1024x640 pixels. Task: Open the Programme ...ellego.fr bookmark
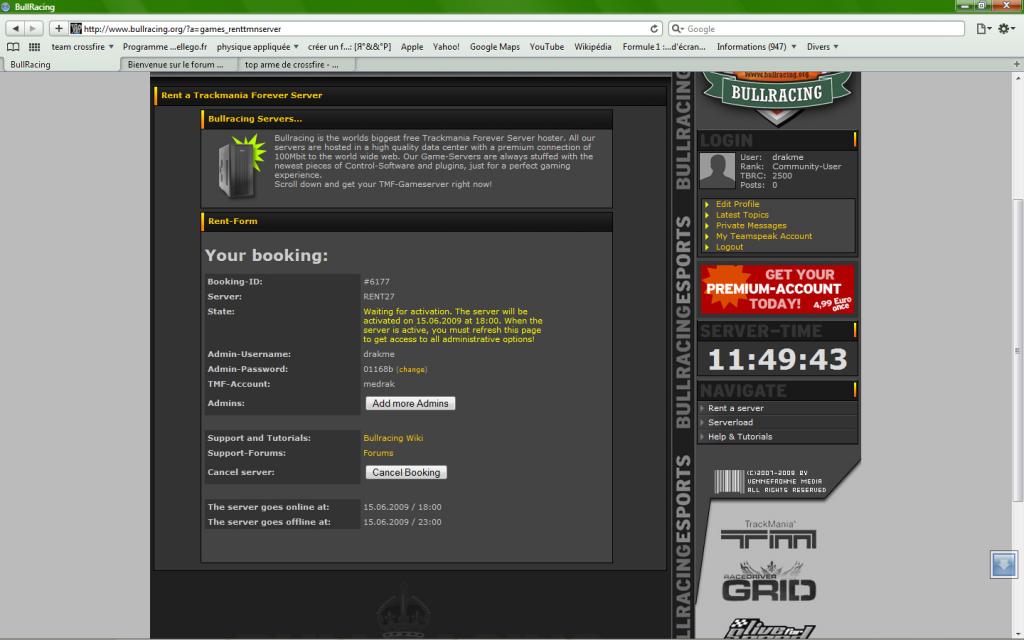click(165, 47)
